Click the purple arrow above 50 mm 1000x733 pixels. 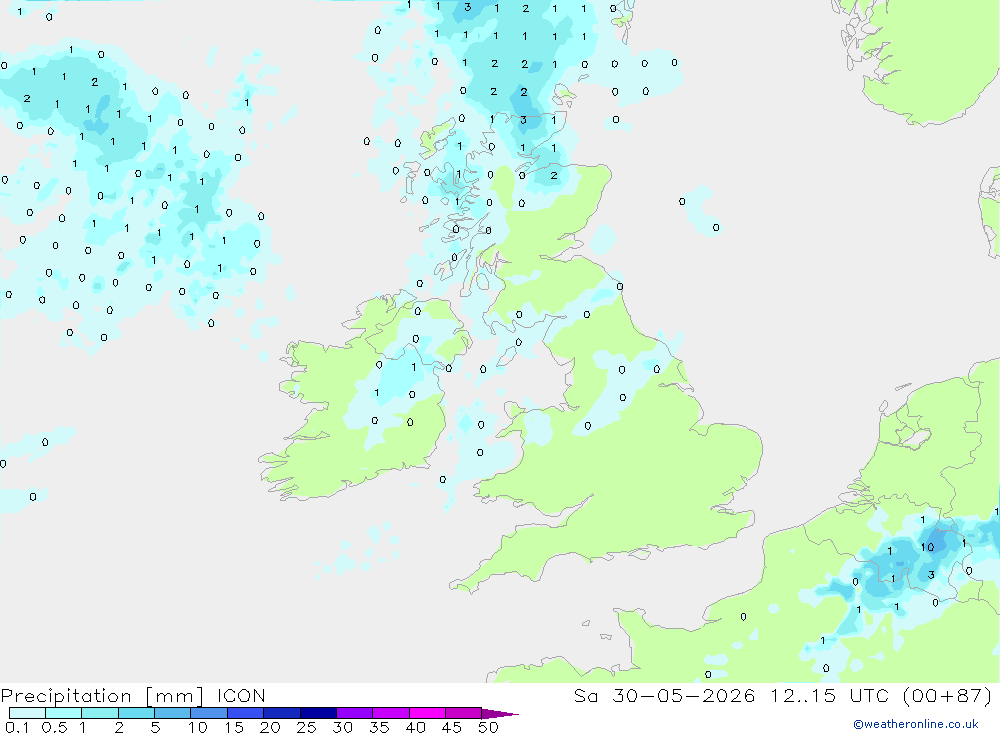499,714
